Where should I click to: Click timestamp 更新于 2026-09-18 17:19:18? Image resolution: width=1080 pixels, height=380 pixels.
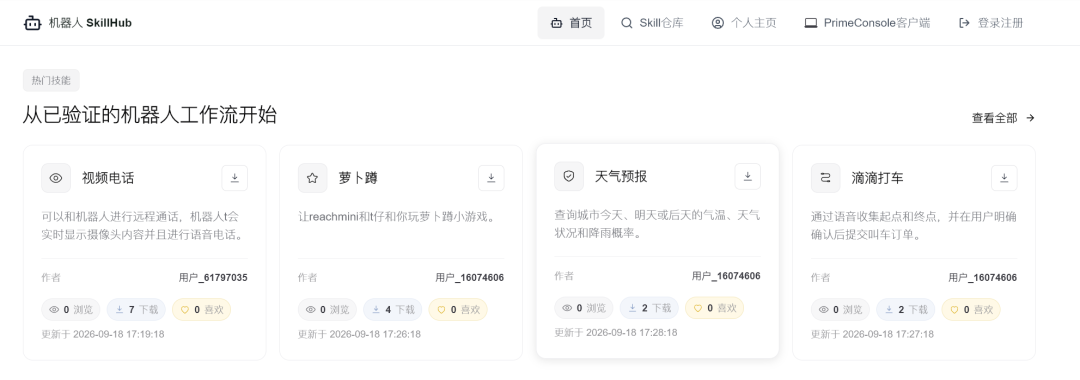tap(103, 334)
